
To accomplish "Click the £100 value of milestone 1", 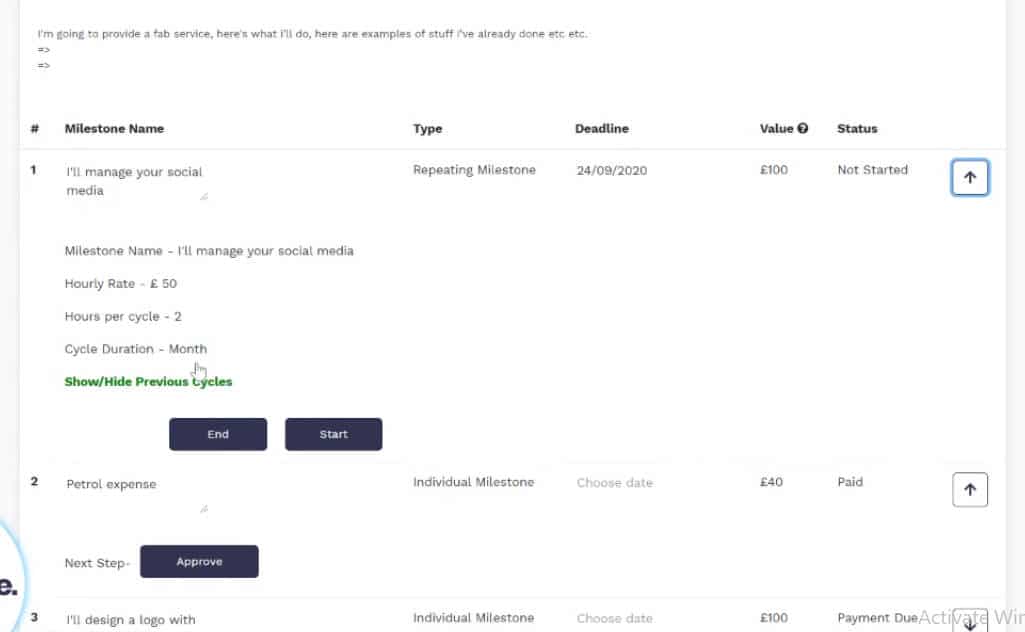I will [x=774, y=170].
